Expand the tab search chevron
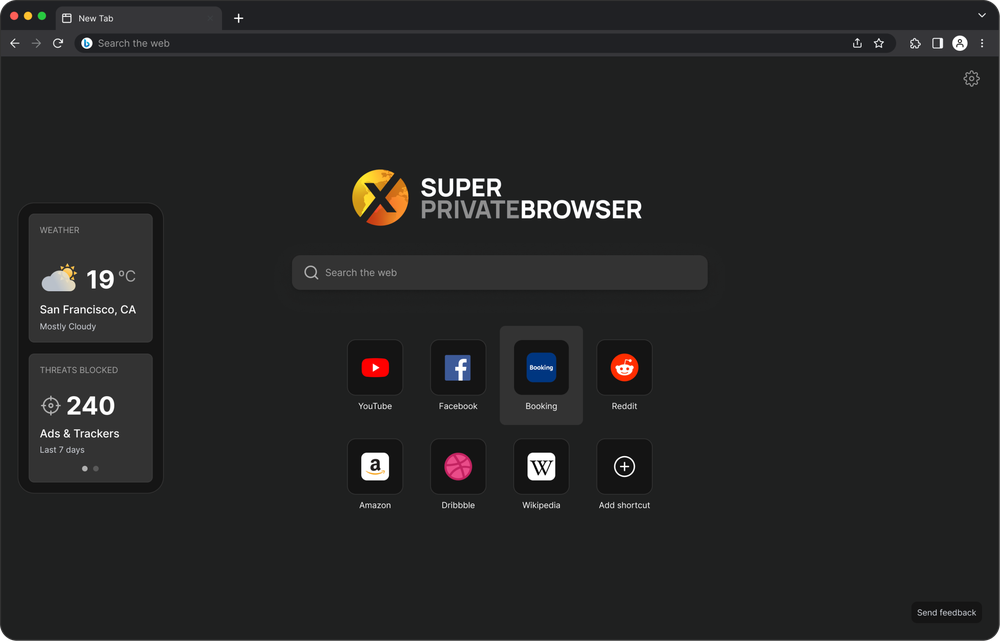 tap(982, 15)
